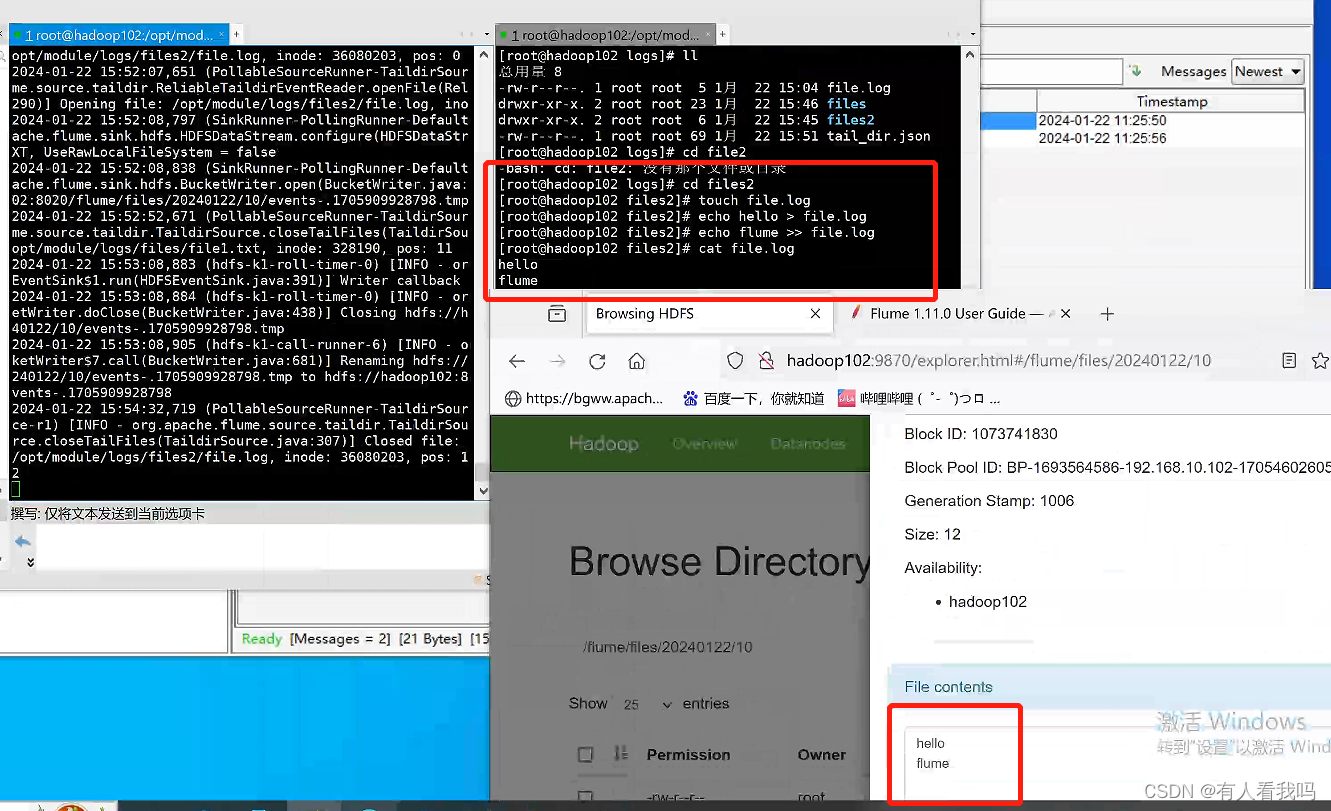Click the browser address bar URL
Viewport: 1331px width, 811px height.
click(x=999, y=360)
